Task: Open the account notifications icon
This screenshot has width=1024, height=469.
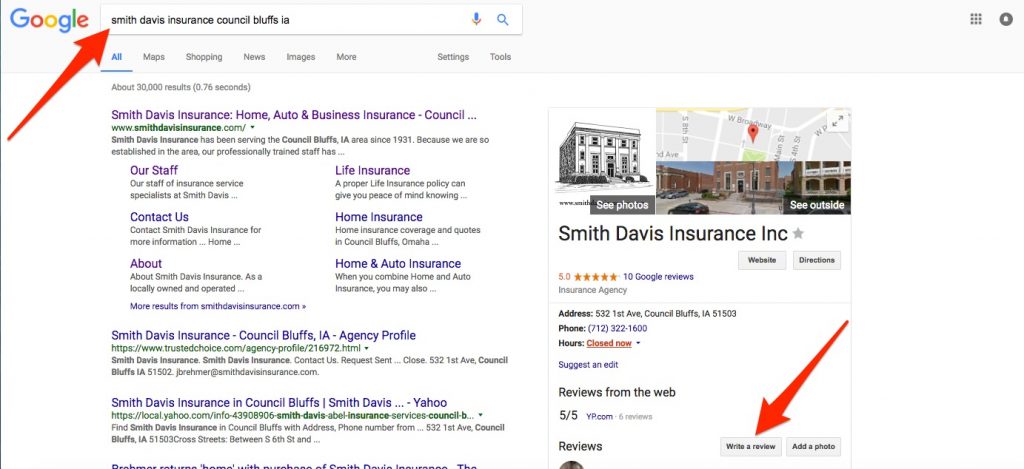Action: (x=1005, y=19)
